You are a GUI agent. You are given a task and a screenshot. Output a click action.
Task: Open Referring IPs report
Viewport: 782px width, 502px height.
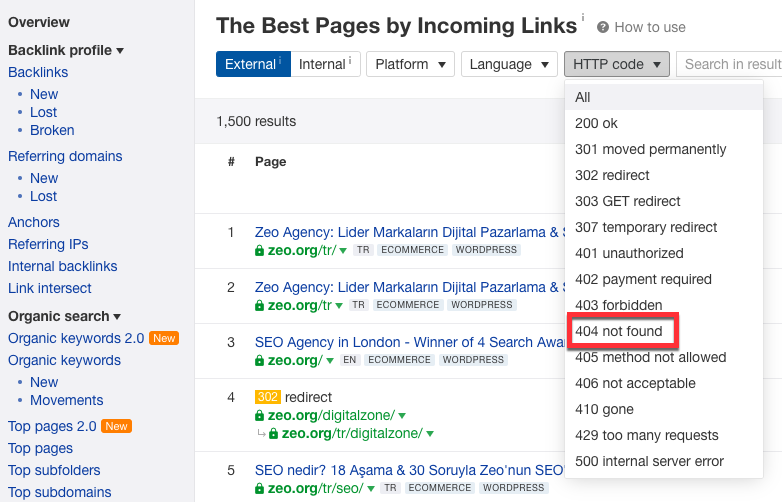48,244
